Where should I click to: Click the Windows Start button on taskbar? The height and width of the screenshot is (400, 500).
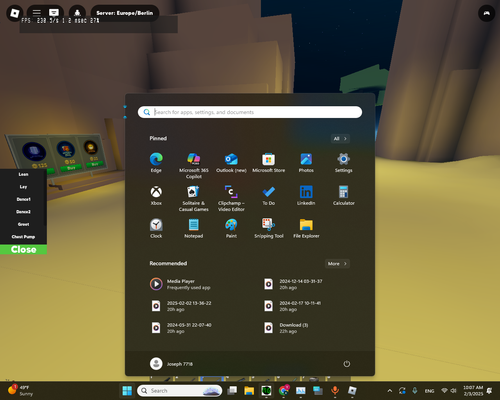tap(127, 391)
